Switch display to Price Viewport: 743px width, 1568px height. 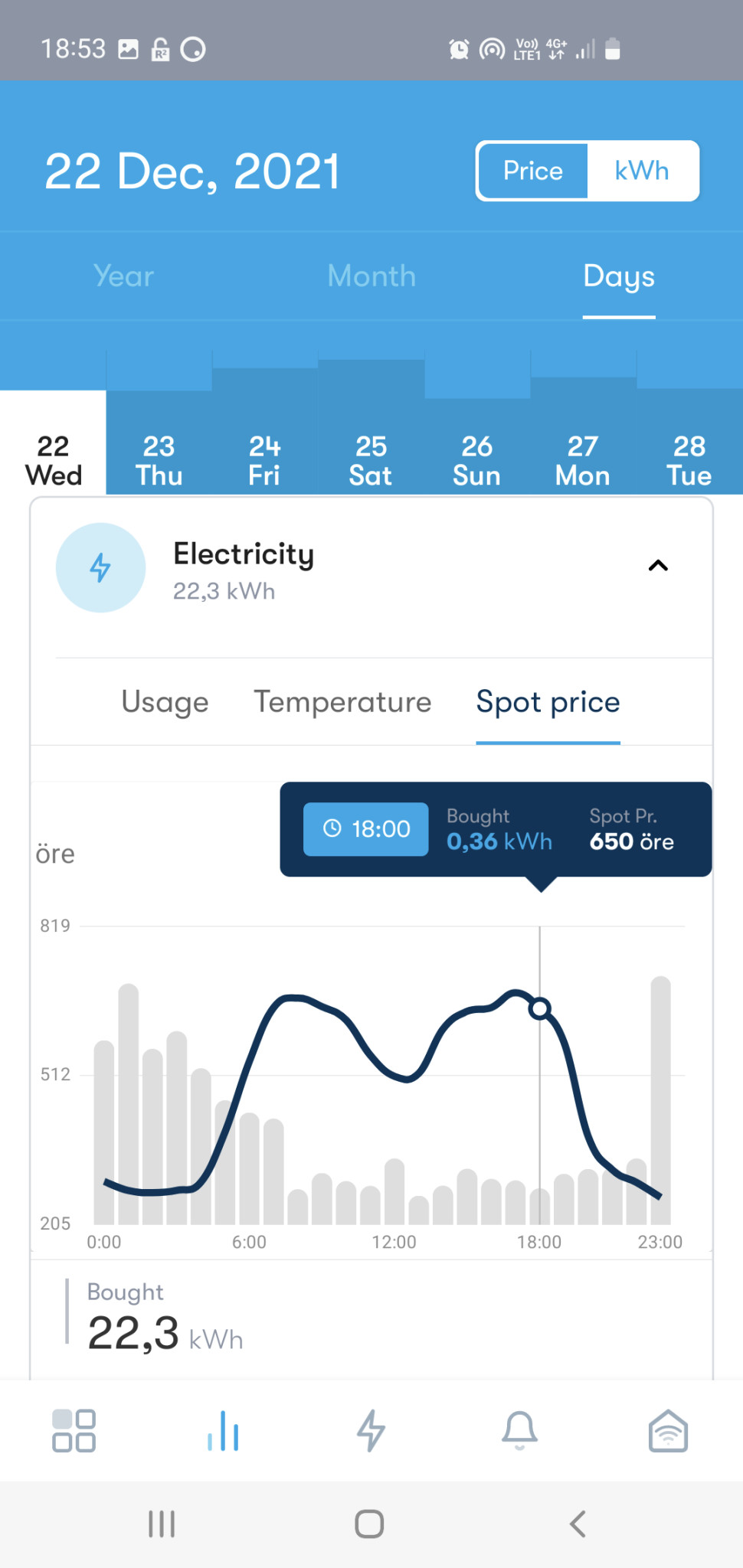click(533, 171)
